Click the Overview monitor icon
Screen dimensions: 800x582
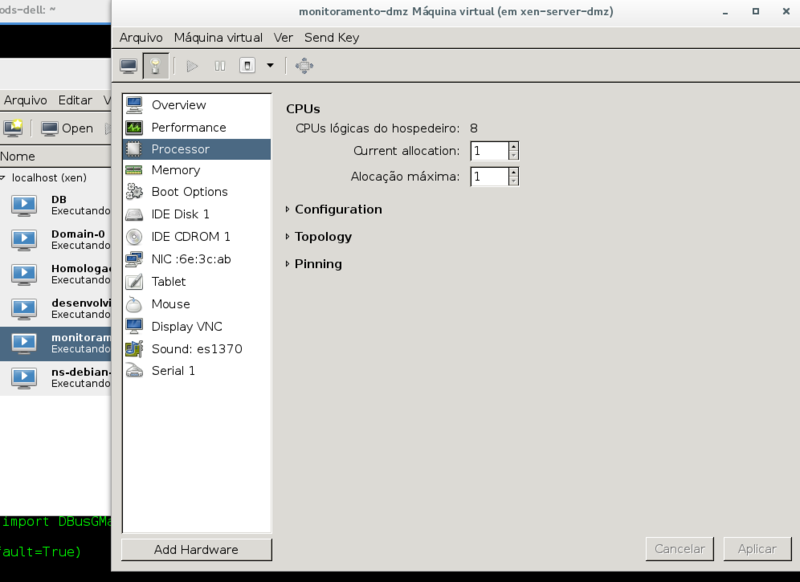134,105
